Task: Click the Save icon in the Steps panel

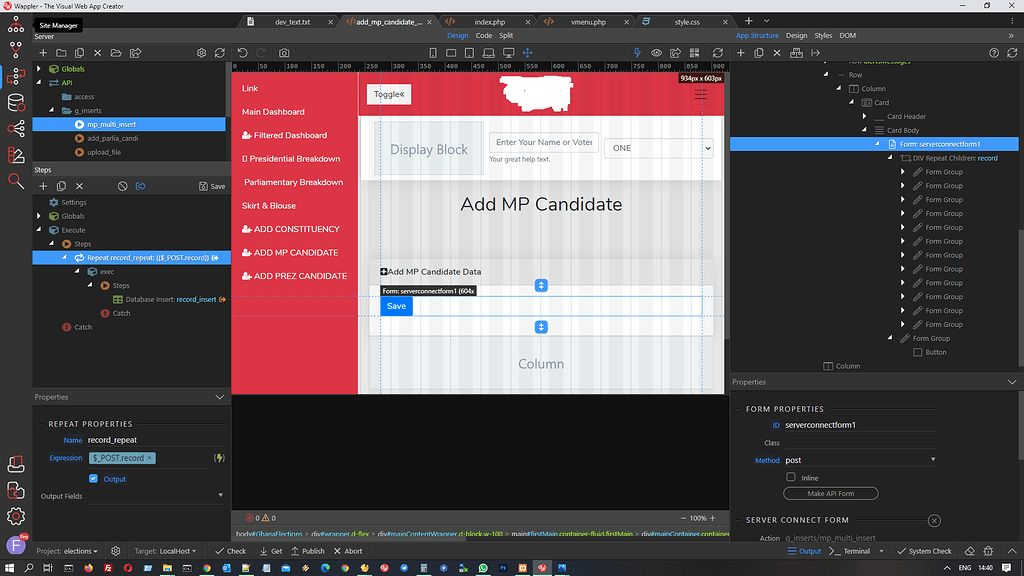Action: point(212,186)
